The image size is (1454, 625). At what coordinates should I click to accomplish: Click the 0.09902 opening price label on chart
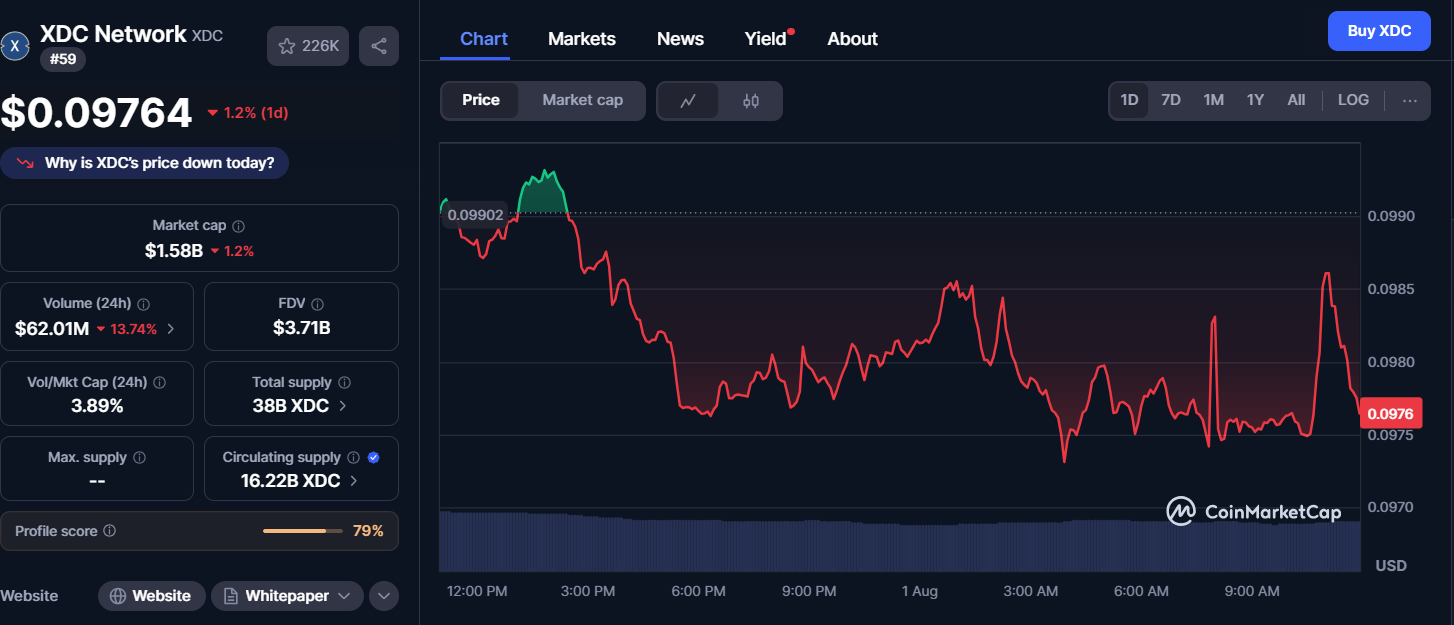[475, 215]
